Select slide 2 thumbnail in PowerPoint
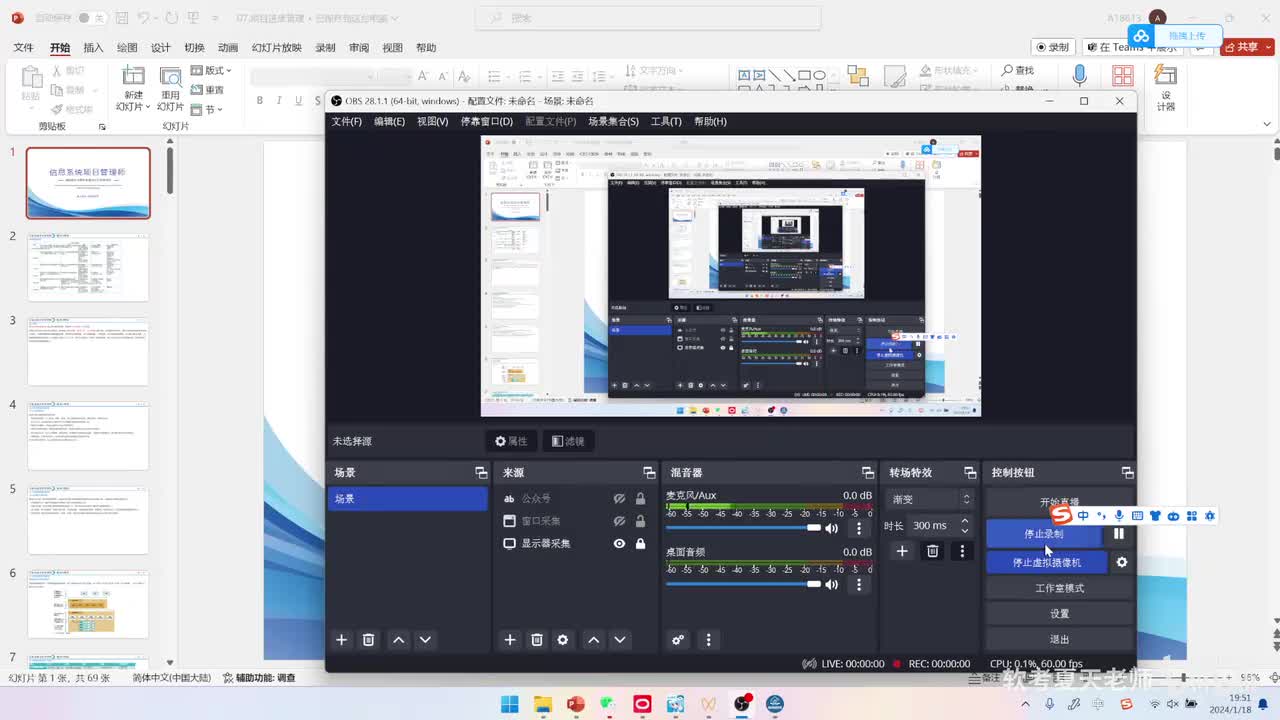 pyautogui.click(x=88, y=268)
